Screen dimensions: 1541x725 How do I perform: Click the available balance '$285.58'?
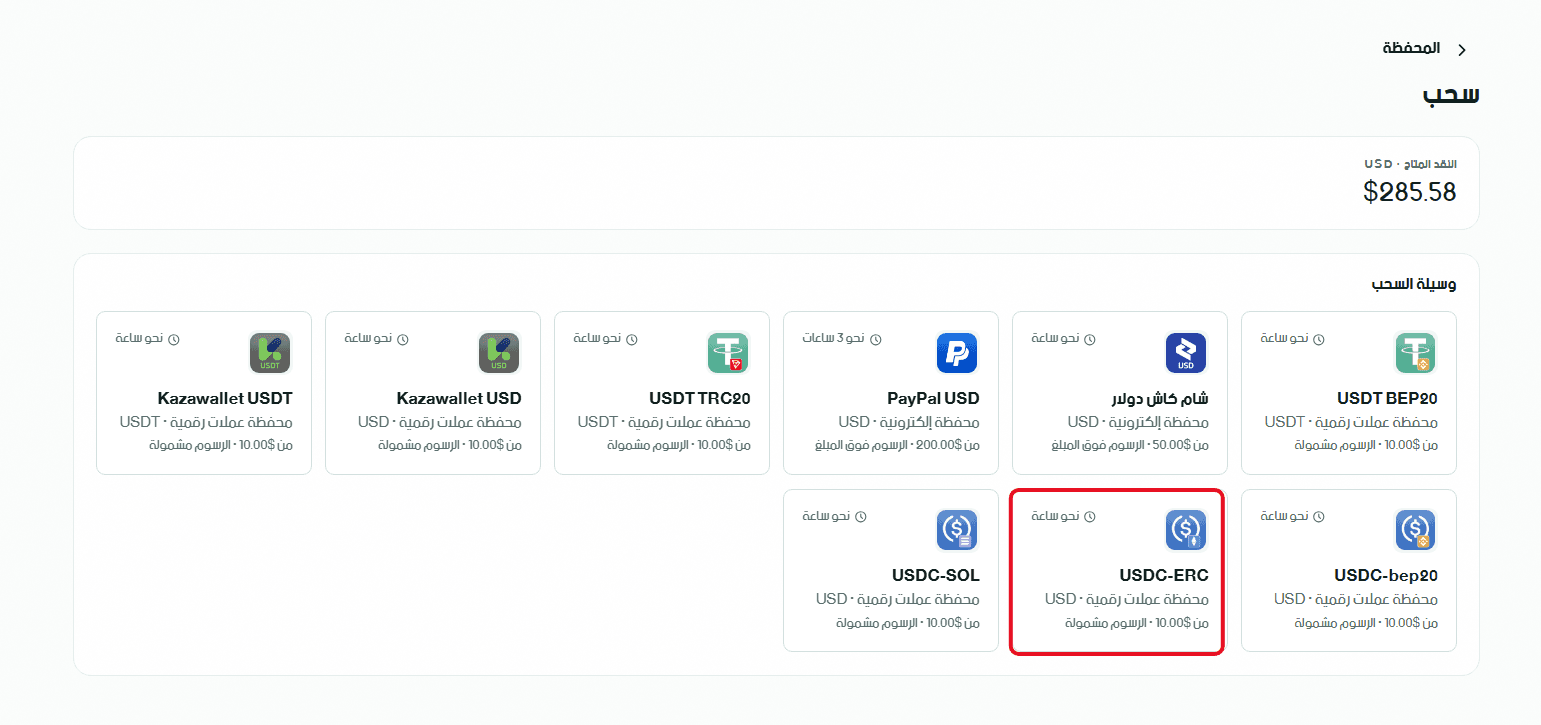coord(1410,192)
